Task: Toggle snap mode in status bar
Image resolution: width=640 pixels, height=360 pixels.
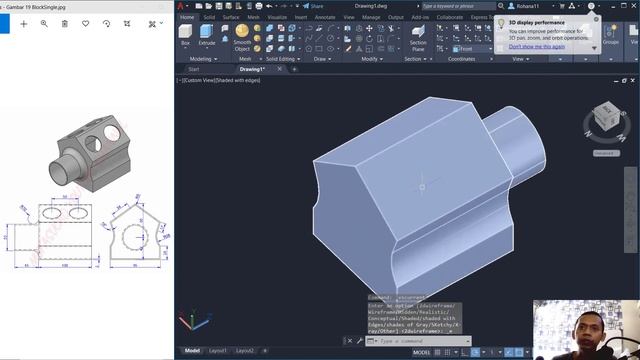Action: pyautogui.click(x=447, y=352)
